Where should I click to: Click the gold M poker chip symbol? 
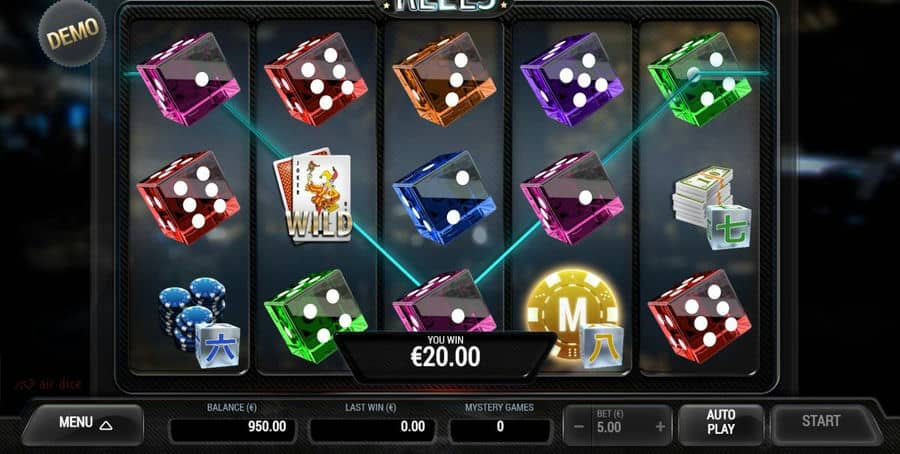pyautogui.click(x=573, y=315)
